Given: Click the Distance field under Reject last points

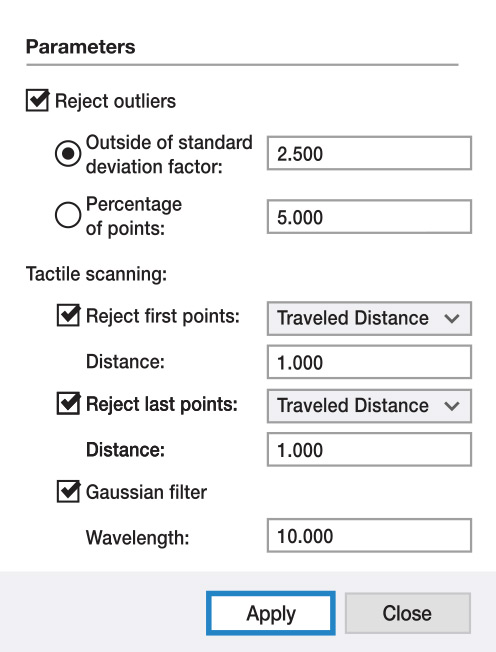Looking at the screenshot, I should coord(369,449).
